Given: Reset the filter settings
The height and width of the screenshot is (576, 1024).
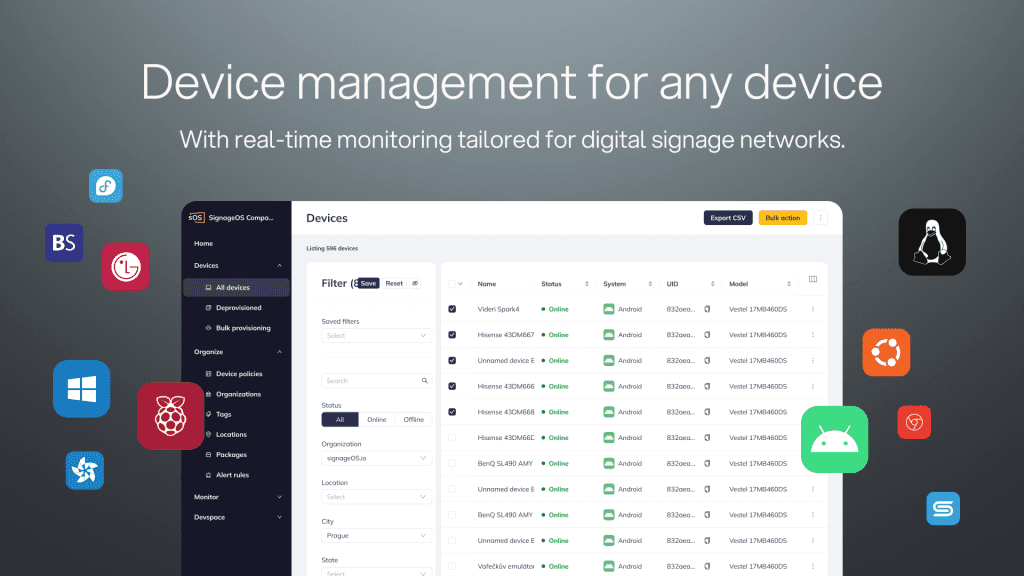Looking at the screenshot, I should [394, 283].
